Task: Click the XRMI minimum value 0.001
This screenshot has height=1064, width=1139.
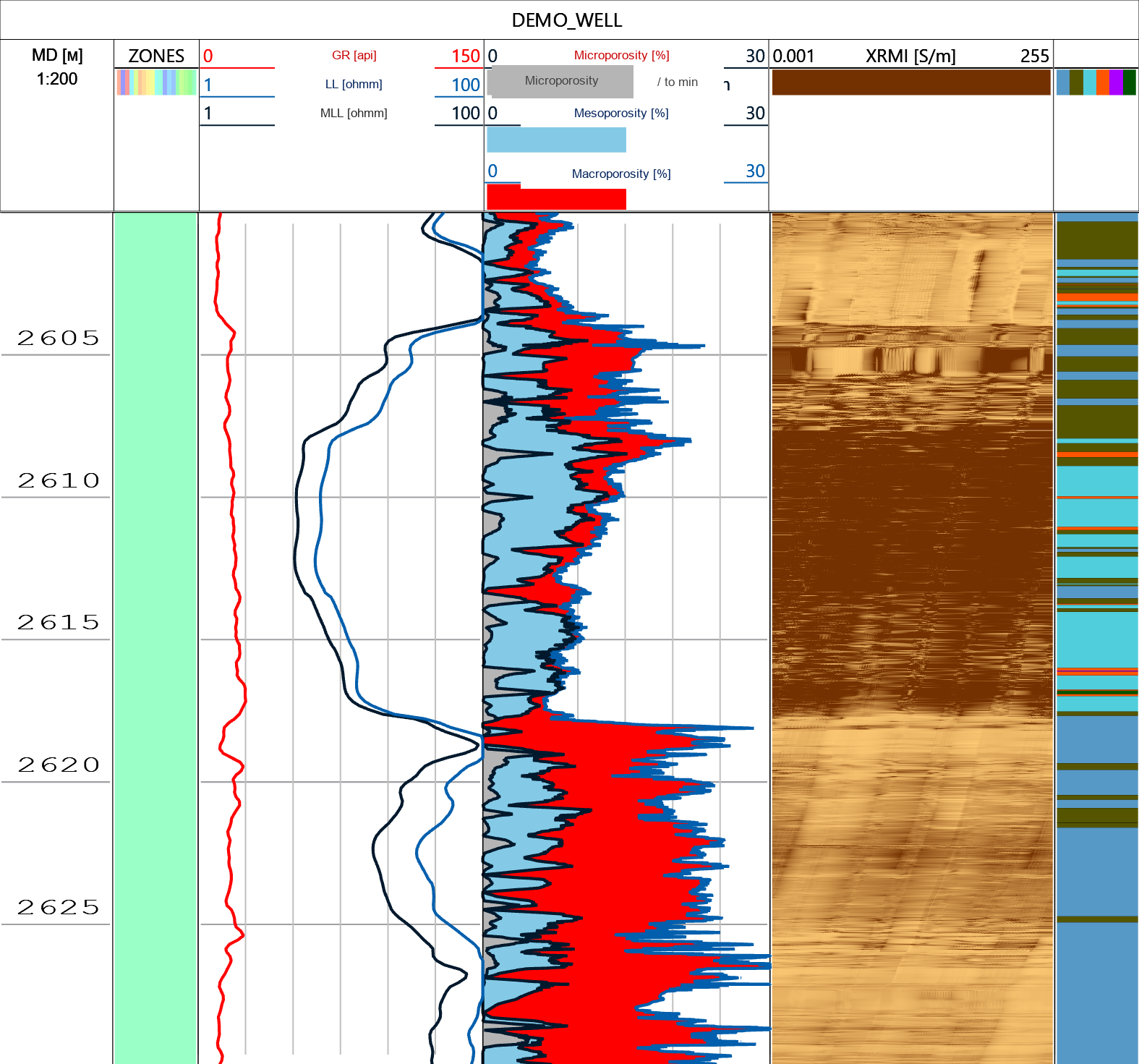Action: pos(793,56)
